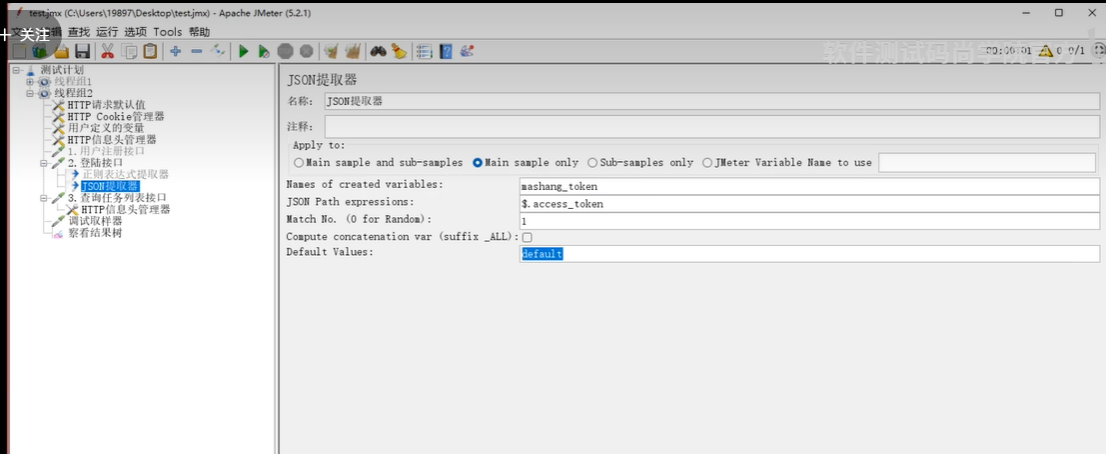Select Sub-samples only option
Image resolution: width=1106 pixels, height=454 pixels.
[x=640, y=162]
